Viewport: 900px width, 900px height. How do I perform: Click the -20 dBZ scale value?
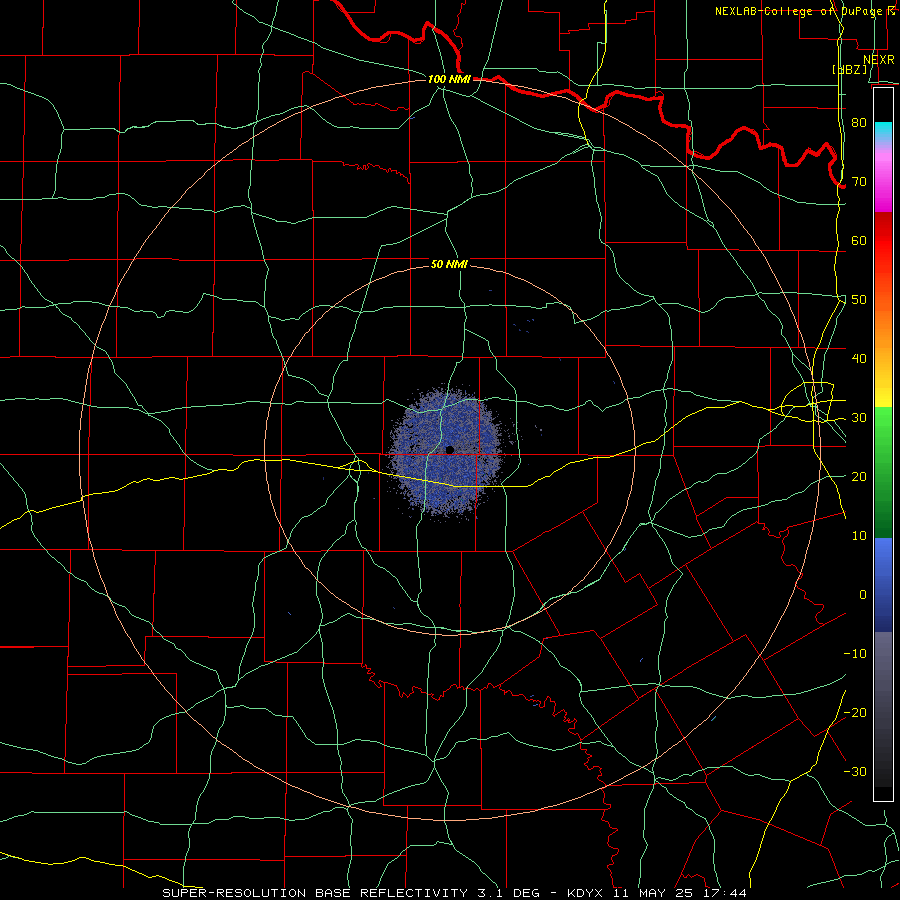[855, 712]
